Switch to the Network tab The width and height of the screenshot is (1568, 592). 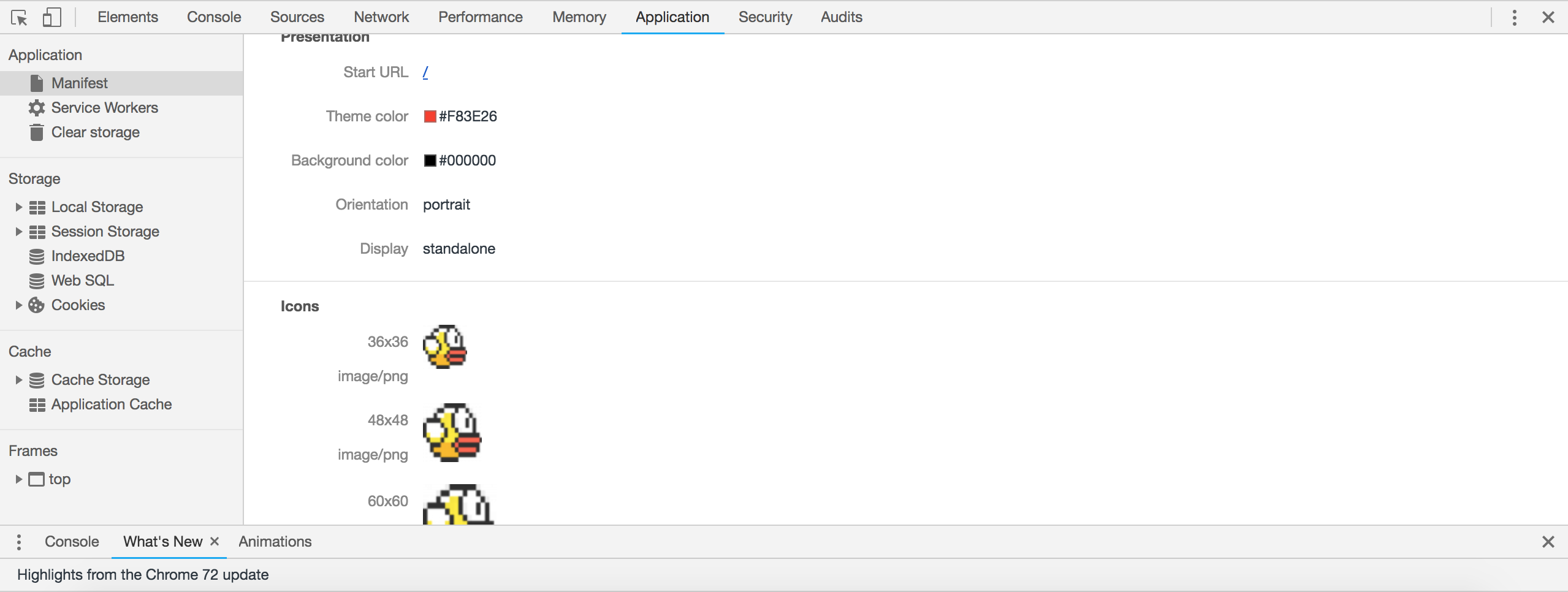[x=381, y=17]
